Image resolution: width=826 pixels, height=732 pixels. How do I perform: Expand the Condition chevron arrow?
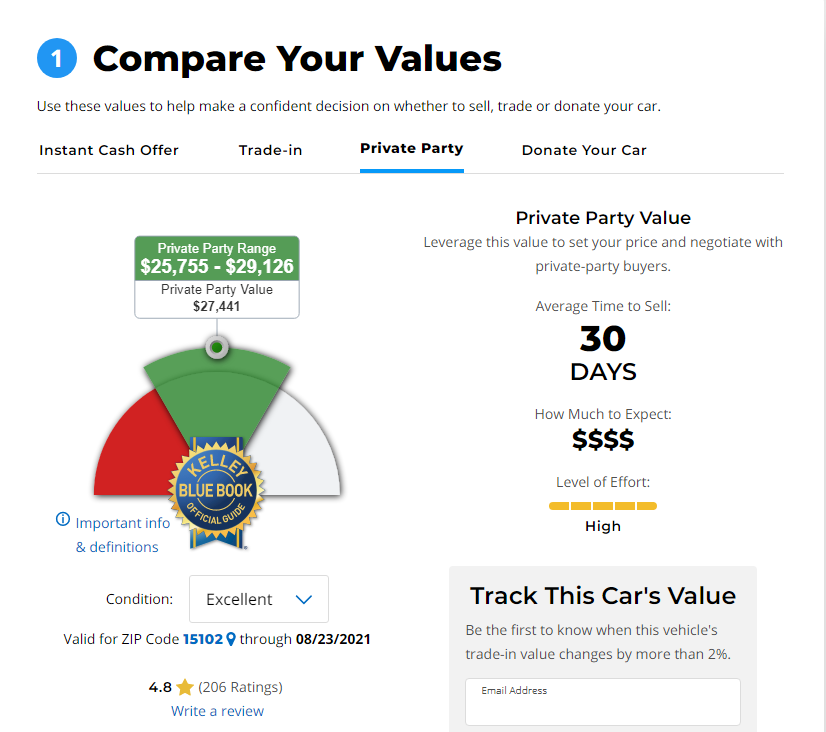coord(304,599)
